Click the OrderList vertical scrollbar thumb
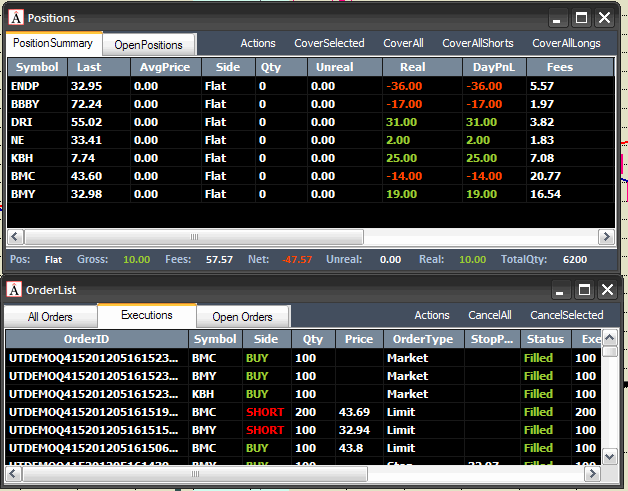Viewport: 628px width, 491px height. (x=609, y=352)
